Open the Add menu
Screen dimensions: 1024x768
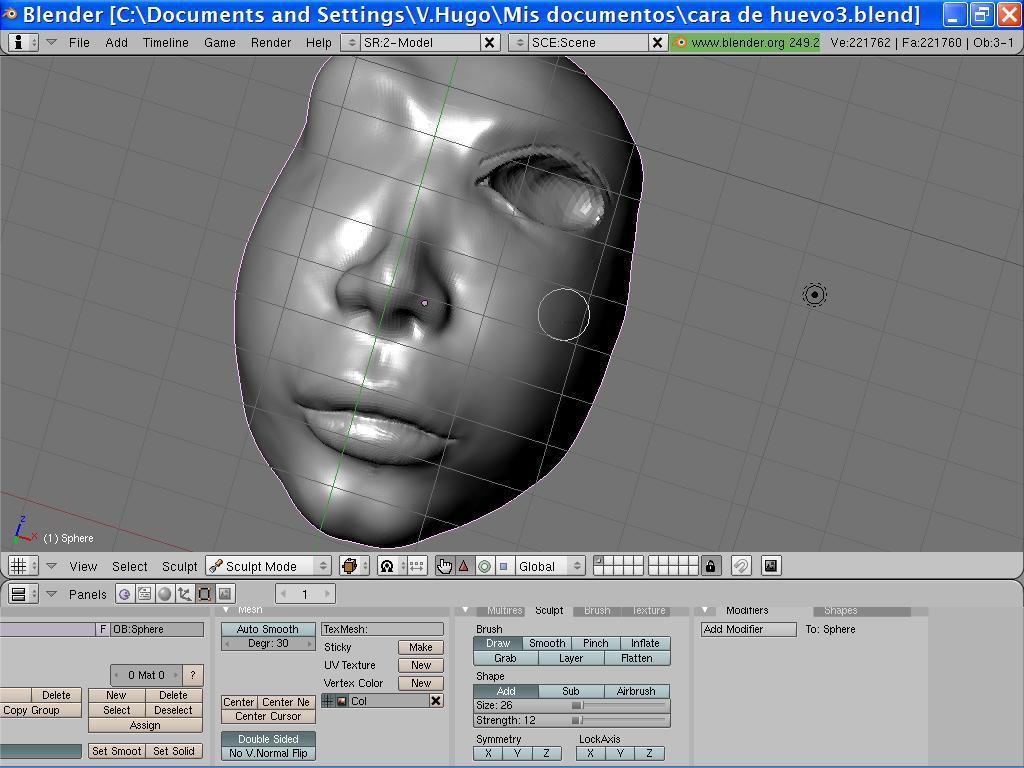(116, 42)
